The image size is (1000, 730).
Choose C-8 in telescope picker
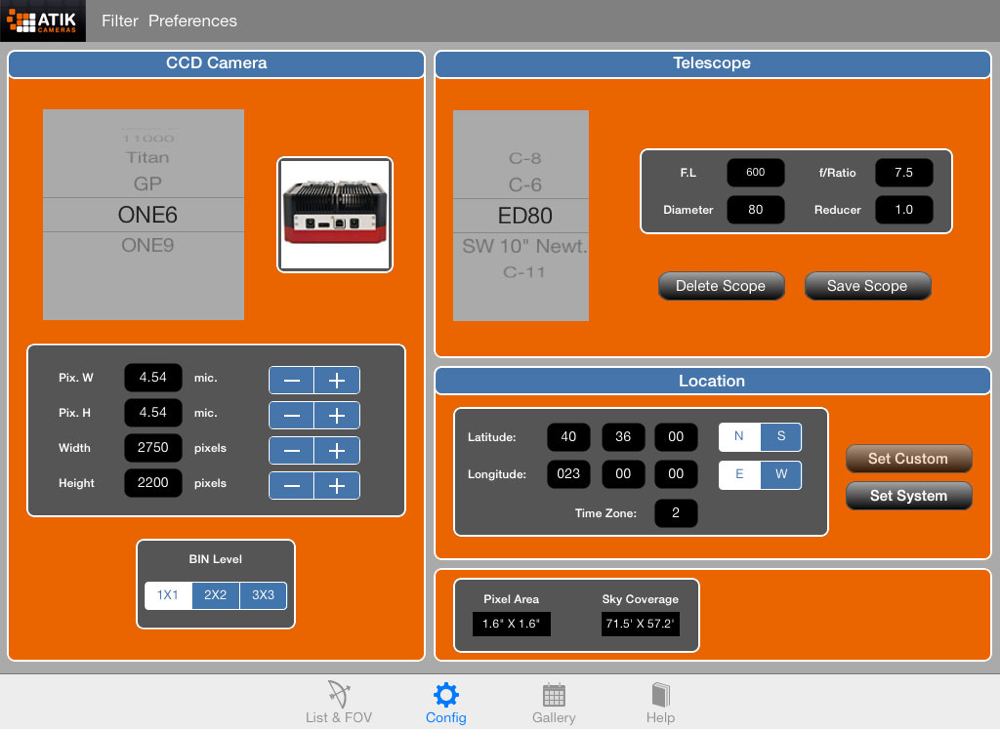[524, 158]
